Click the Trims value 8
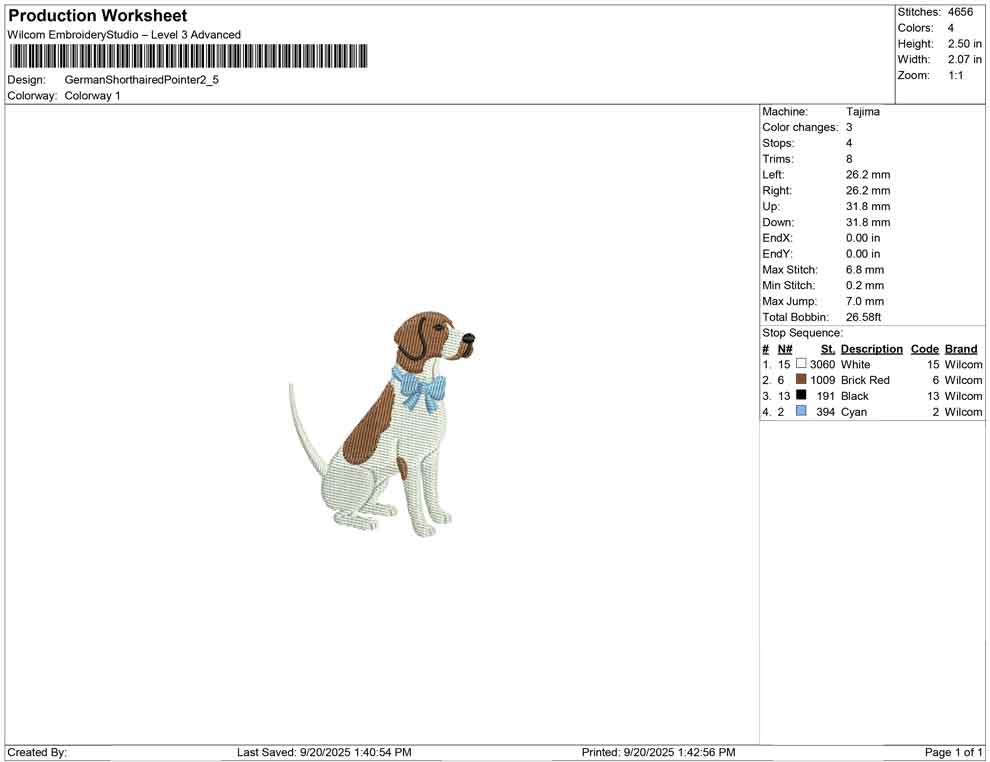 (849, 159)
